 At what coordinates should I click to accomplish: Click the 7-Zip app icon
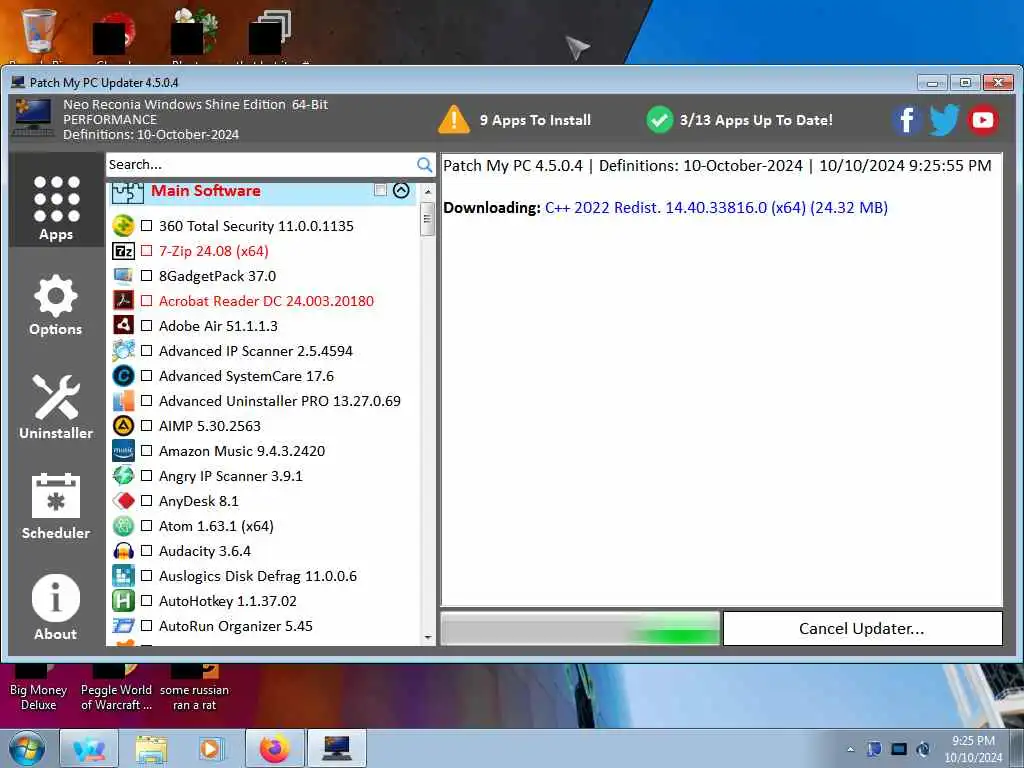coord(123,251)
